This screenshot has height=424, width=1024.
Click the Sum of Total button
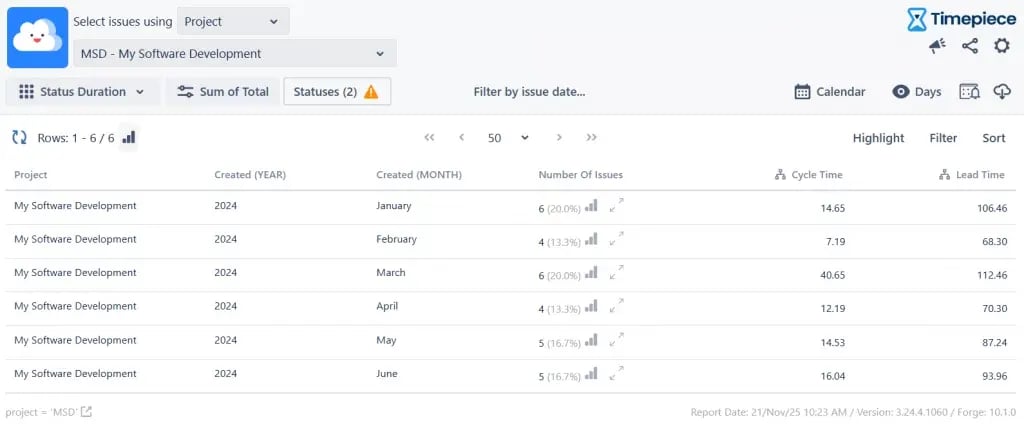[x=222, y=92]
